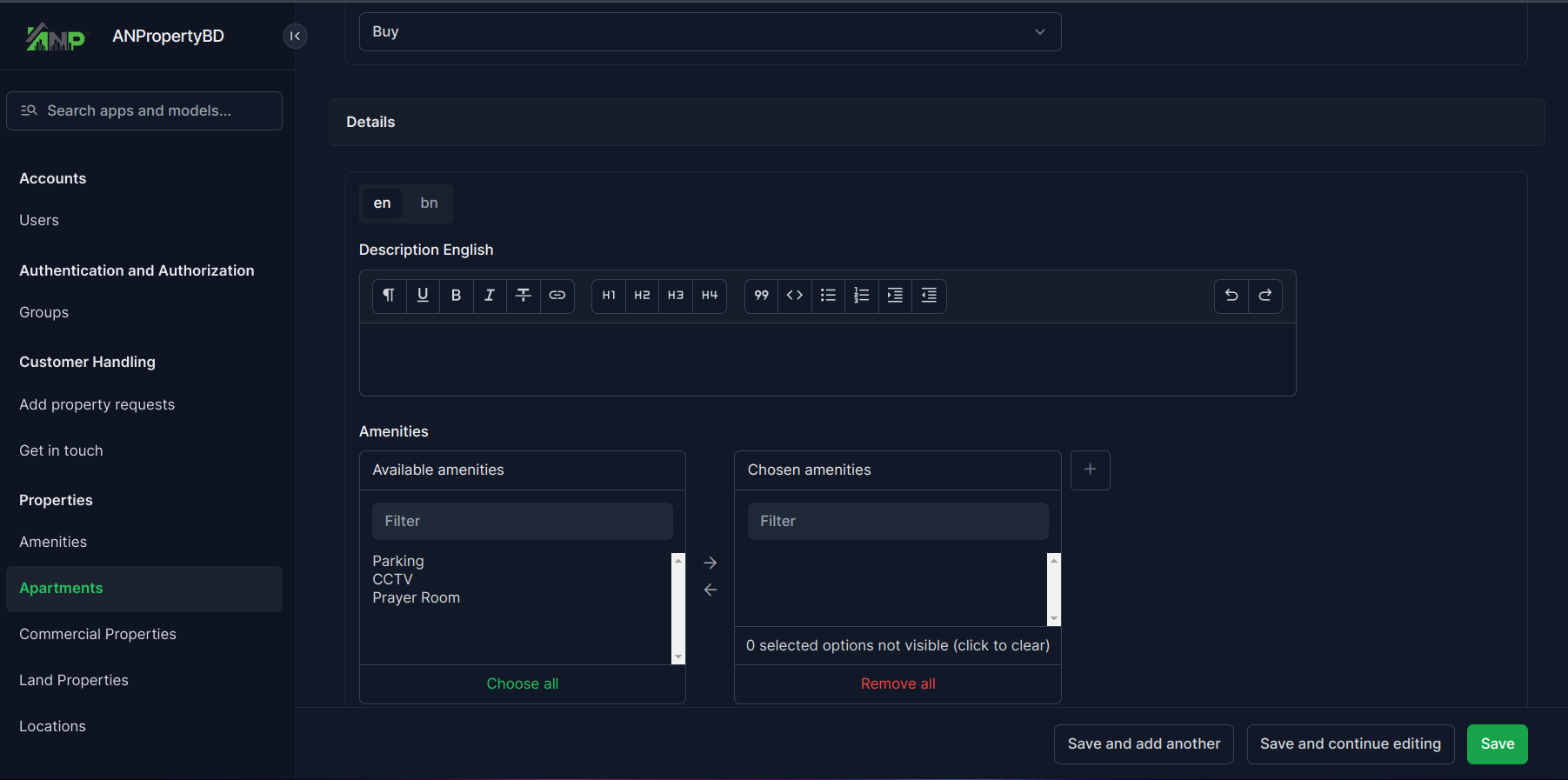This screenshot has height=780, width=1568.
Task: Click Choose all amenities
Action: (523, 684)
